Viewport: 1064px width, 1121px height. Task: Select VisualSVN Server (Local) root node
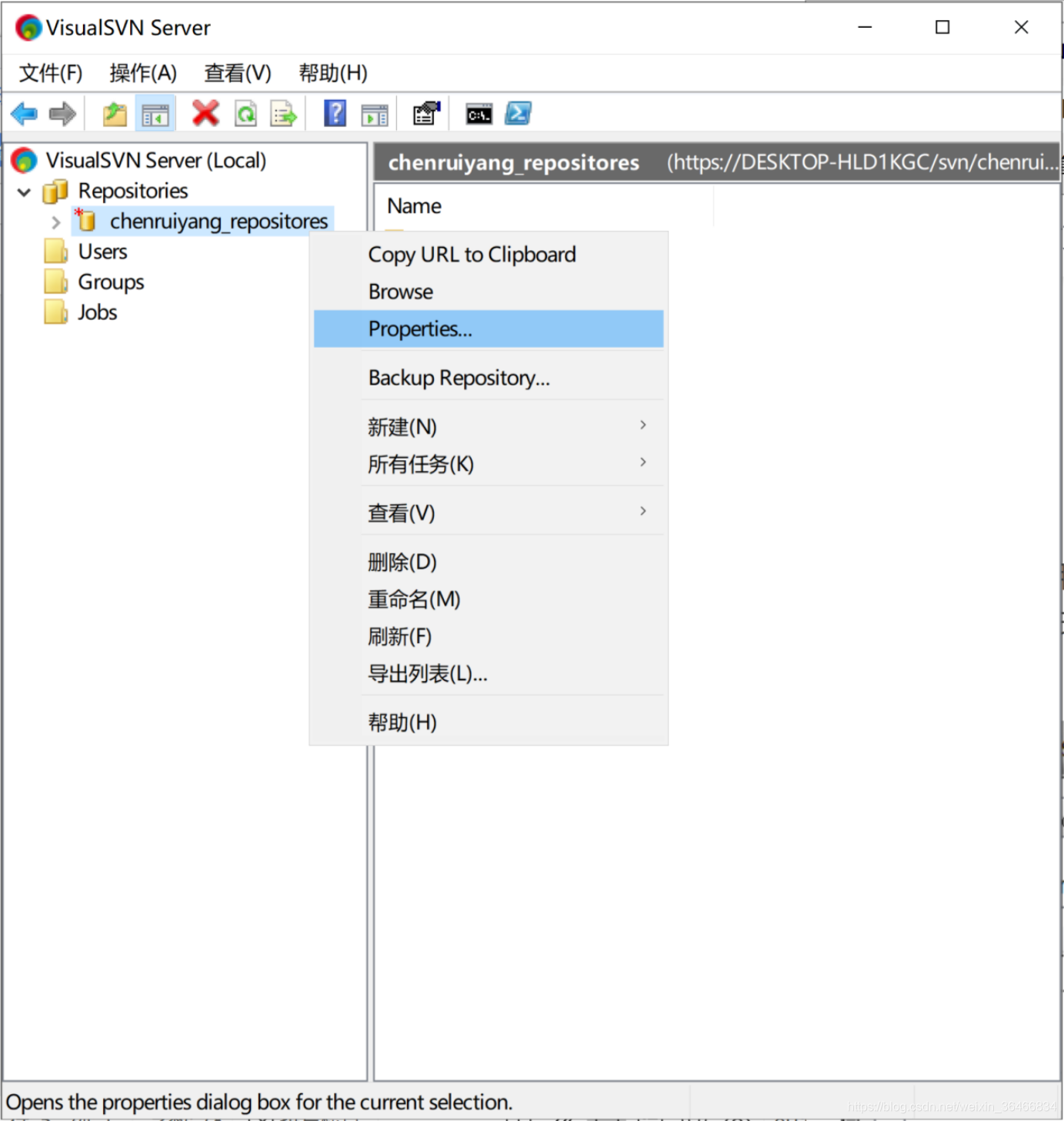[156, 160]
